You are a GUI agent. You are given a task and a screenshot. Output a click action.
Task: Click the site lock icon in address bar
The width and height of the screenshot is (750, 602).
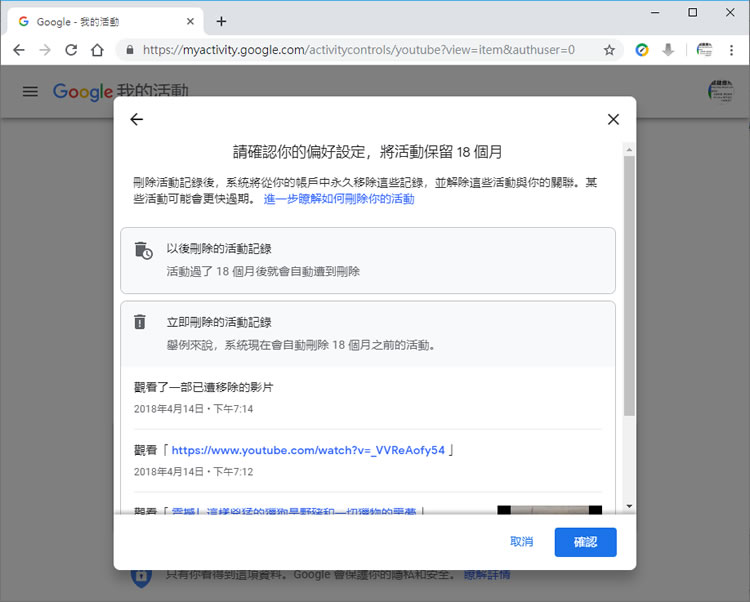point(130,50)
